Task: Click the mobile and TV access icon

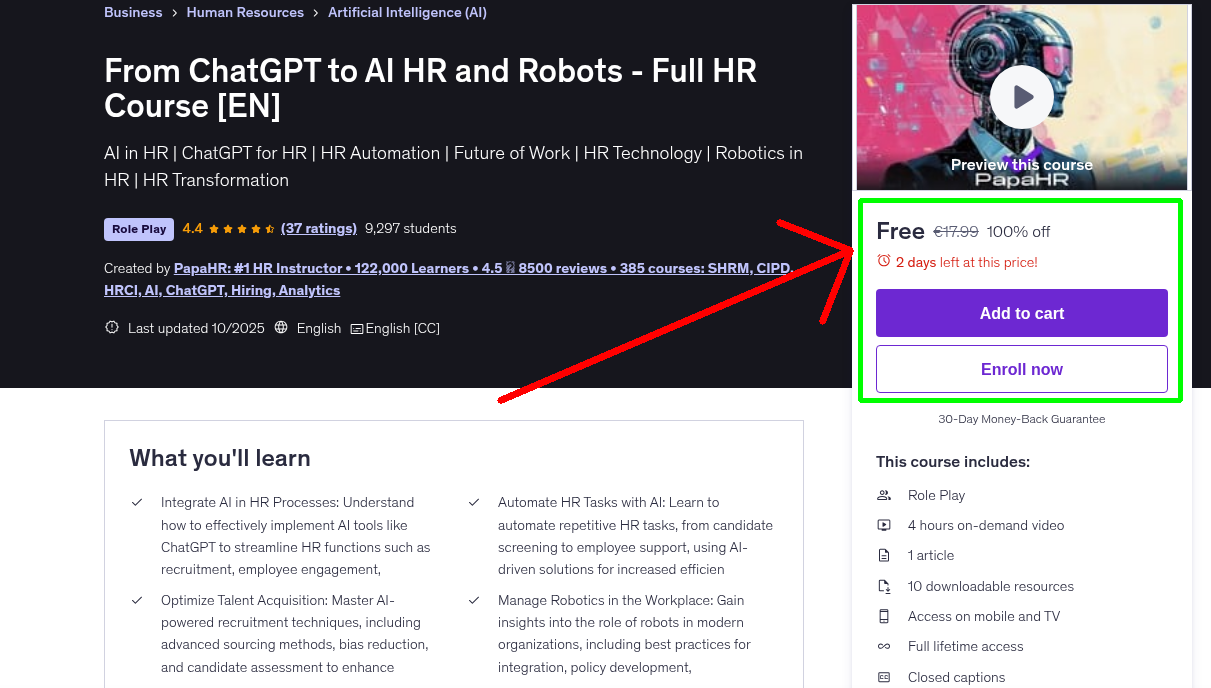Action: (883, 616)
